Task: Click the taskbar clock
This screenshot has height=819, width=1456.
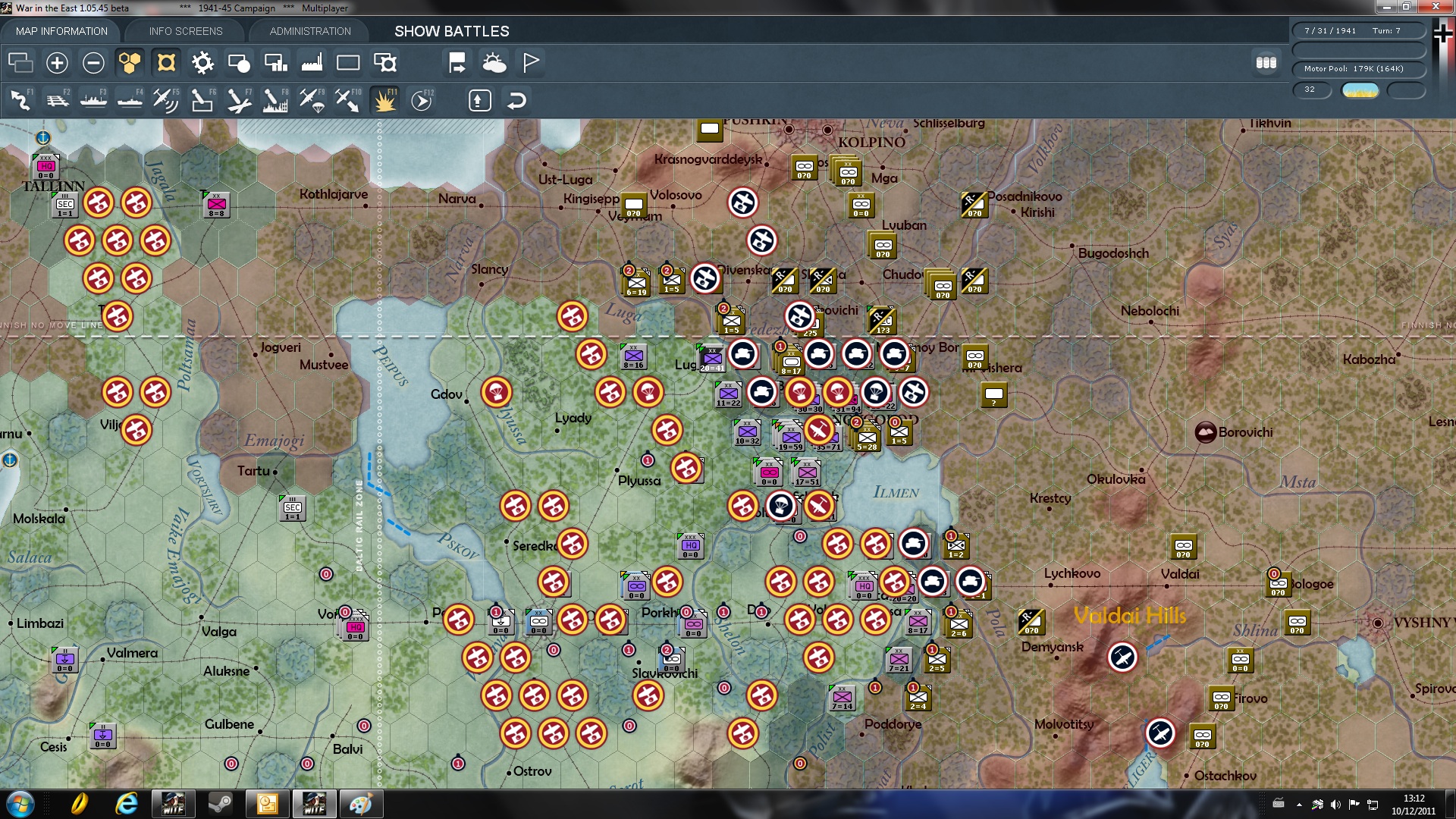Action: coord(1414,804)
